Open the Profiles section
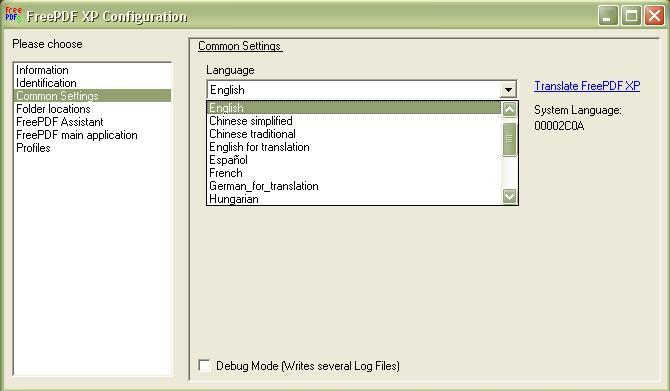The image size is (670, 391). click(93, 148)
